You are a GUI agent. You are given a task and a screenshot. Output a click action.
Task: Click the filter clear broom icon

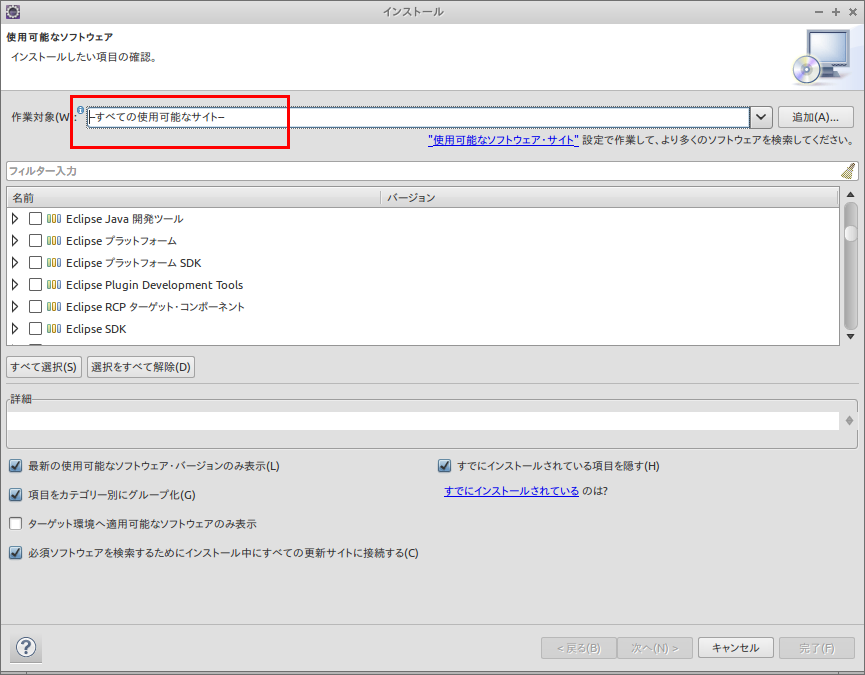click(x=848, y=171)
